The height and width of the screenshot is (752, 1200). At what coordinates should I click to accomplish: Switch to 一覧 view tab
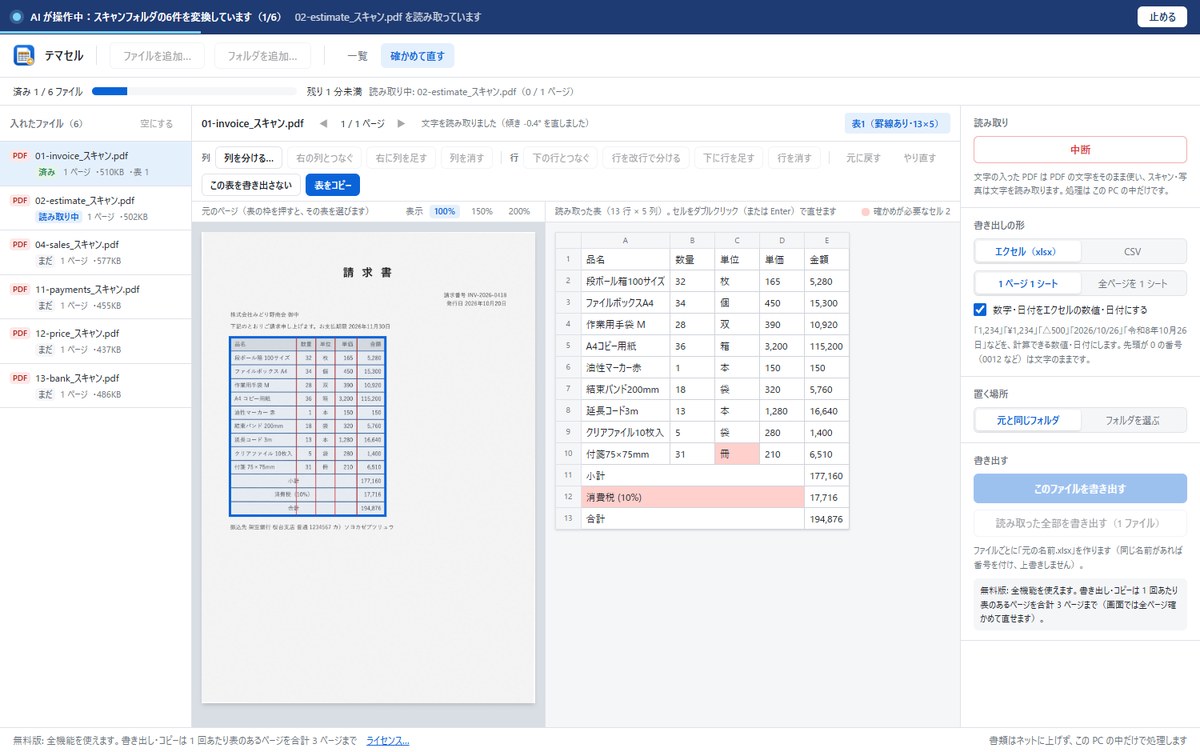coord(357,56)
